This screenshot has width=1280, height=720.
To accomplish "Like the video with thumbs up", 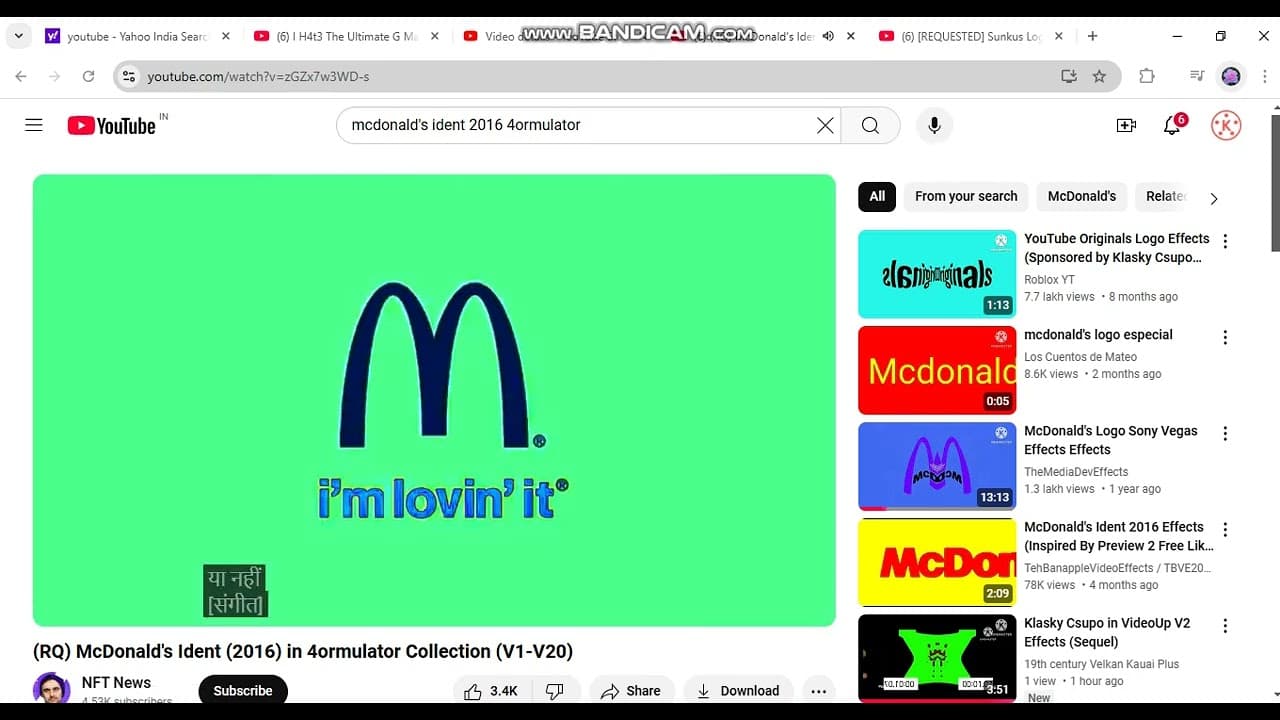I will pos(490,691).
